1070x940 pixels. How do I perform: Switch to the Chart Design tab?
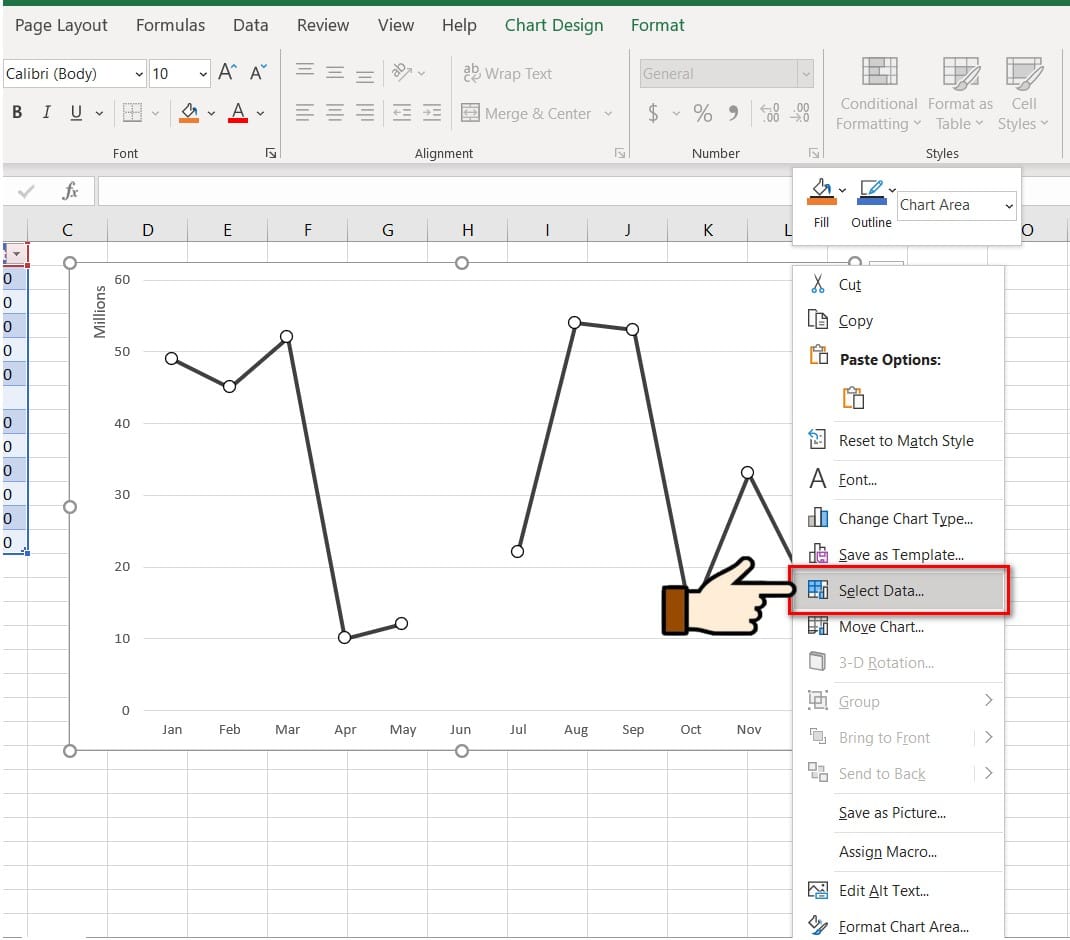coord(553,25)
